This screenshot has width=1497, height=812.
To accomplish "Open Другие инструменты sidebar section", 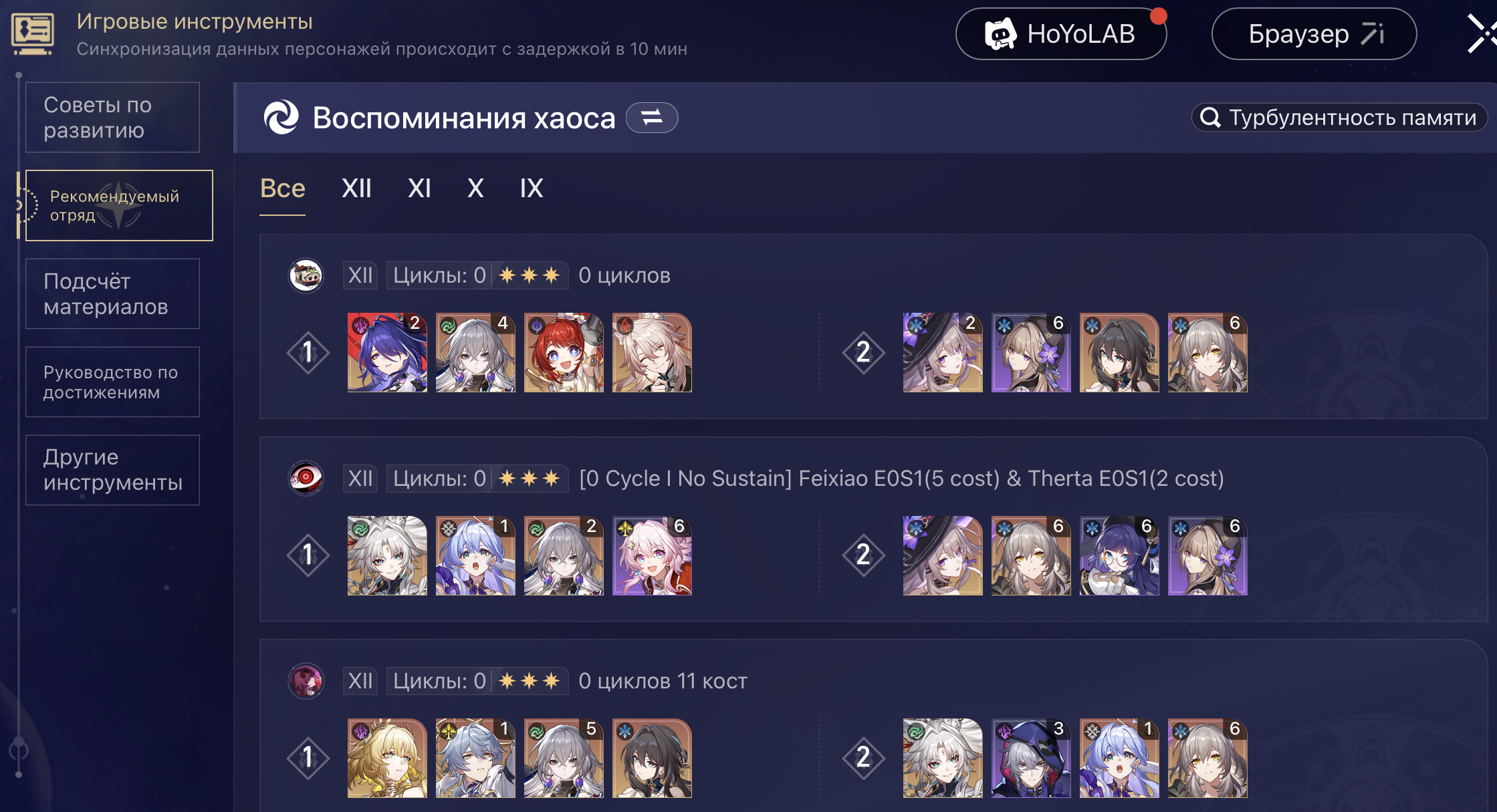I will point(112,470).
